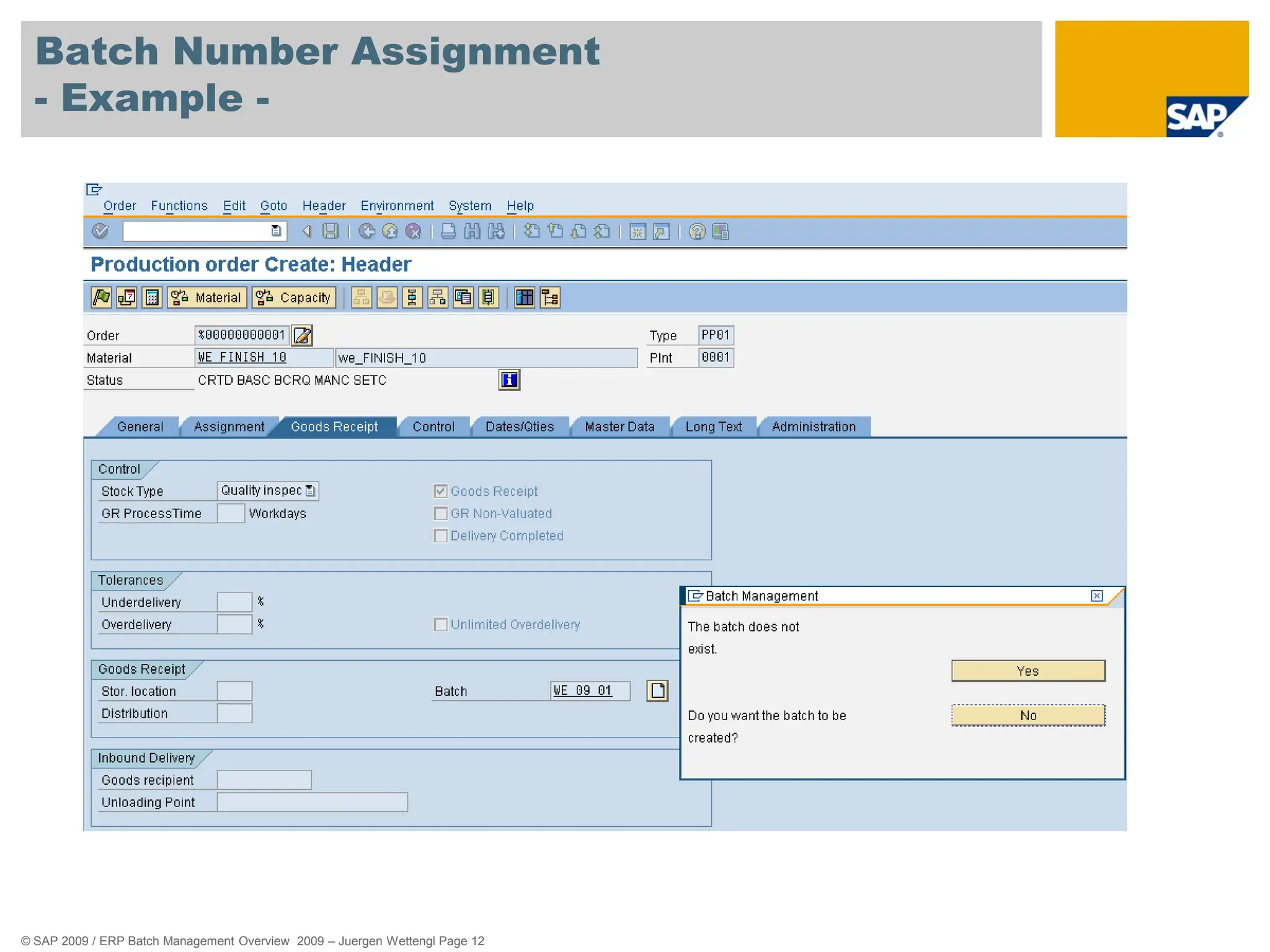Click No in Batch Management dialog
Viewport: 1270px width, 952px height.
point(1028,715)
